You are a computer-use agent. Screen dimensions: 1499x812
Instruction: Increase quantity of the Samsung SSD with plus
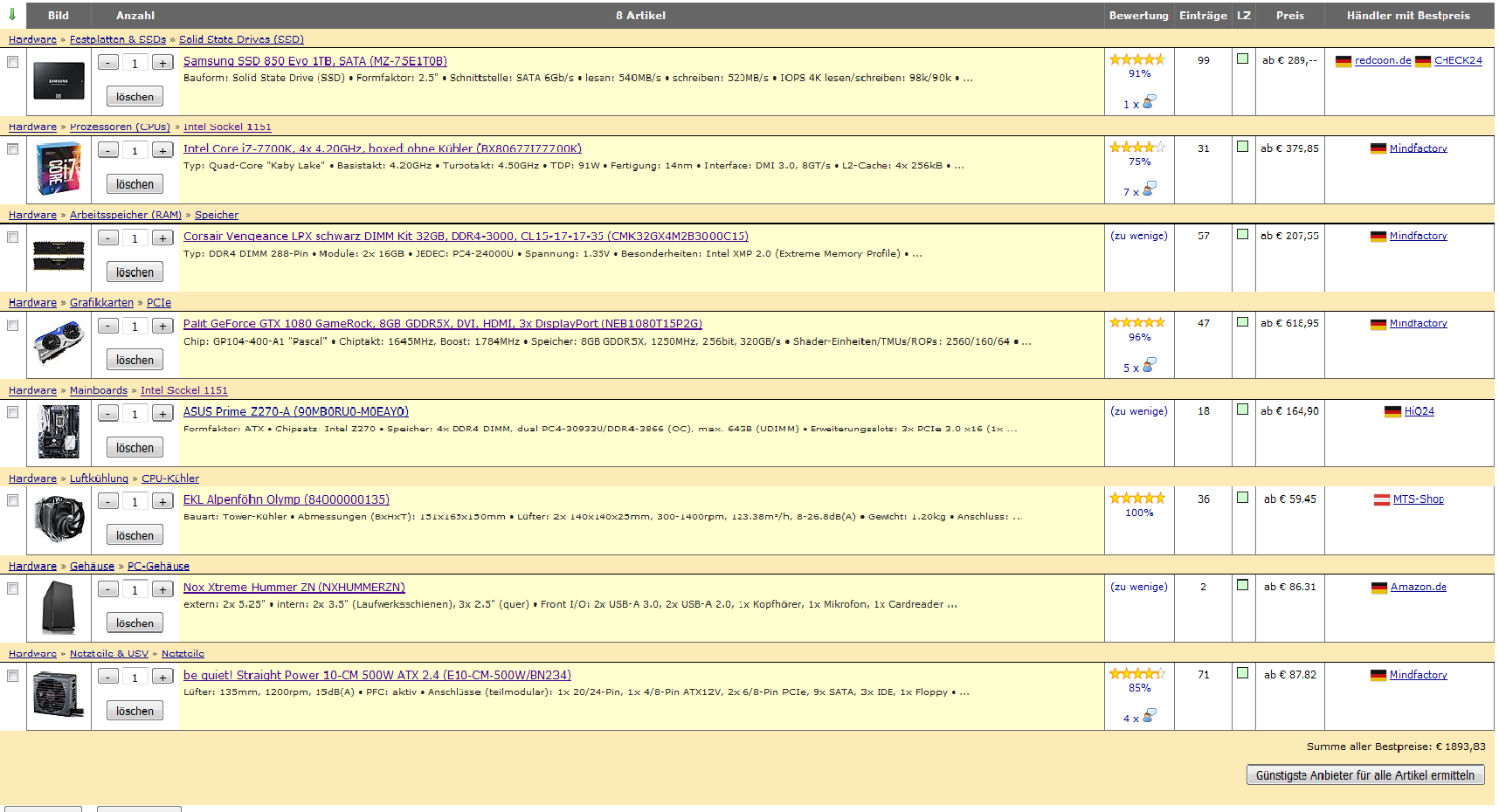[162, 63]
